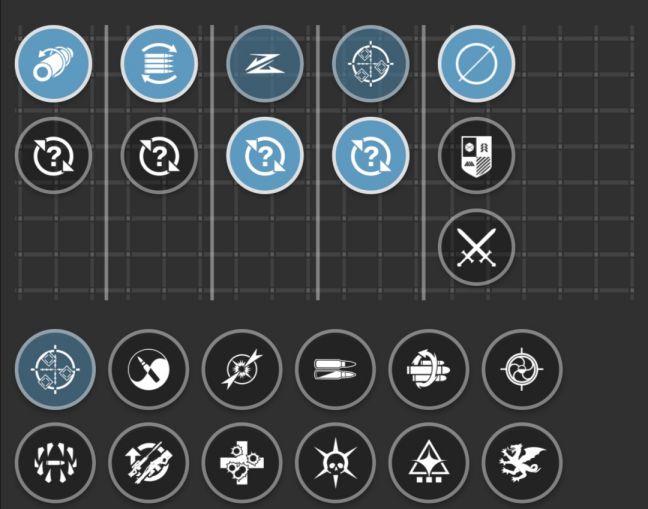
Task: Click the crossed swords icon
Action: tap(476, 247)
